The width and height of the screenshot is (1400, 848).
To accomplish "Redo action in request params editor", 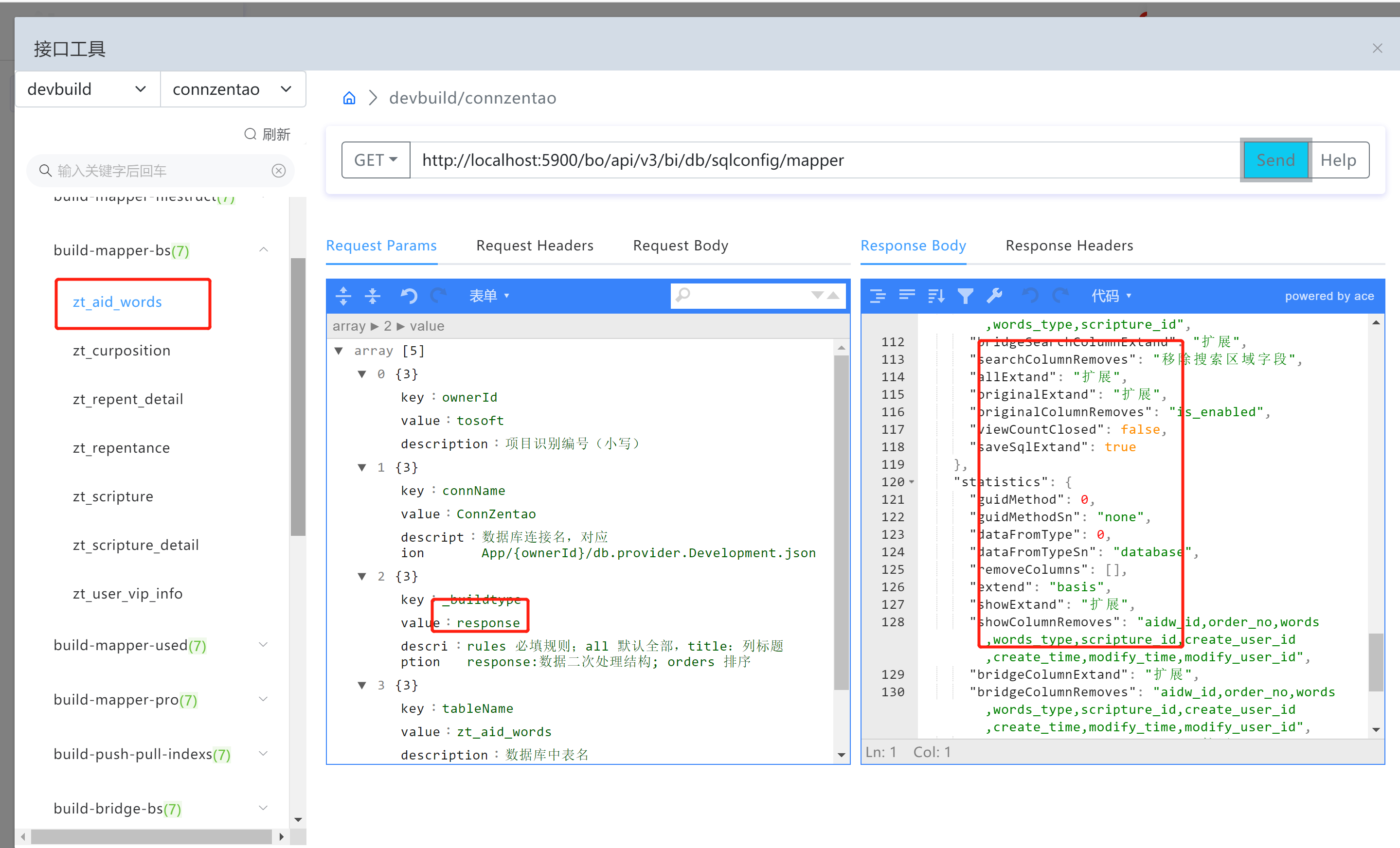I will click(x=438, y=295).
